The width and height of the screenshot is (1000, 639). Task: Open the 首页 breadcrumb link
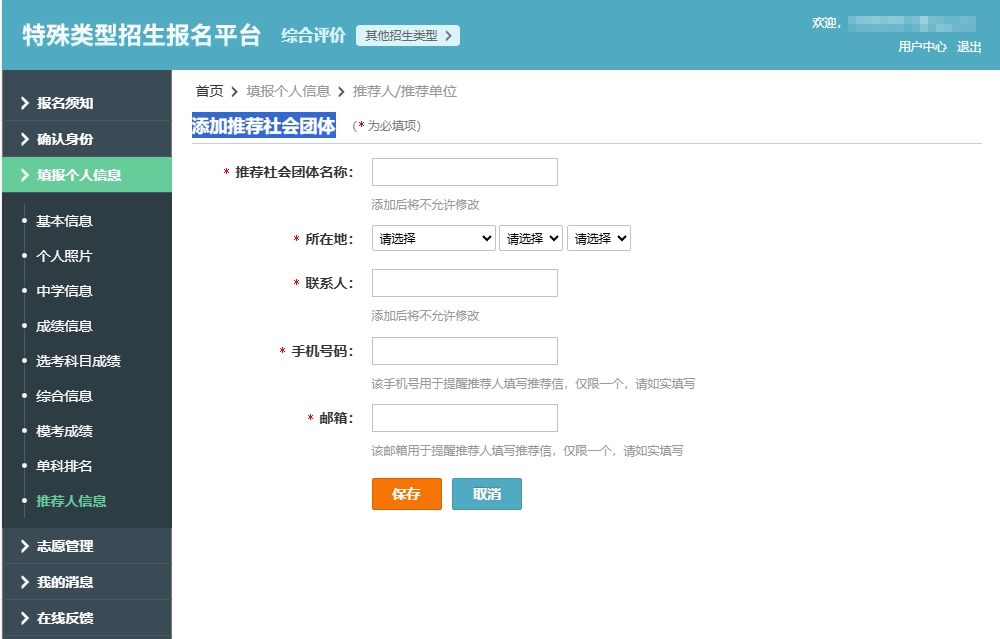click(206, 89)
